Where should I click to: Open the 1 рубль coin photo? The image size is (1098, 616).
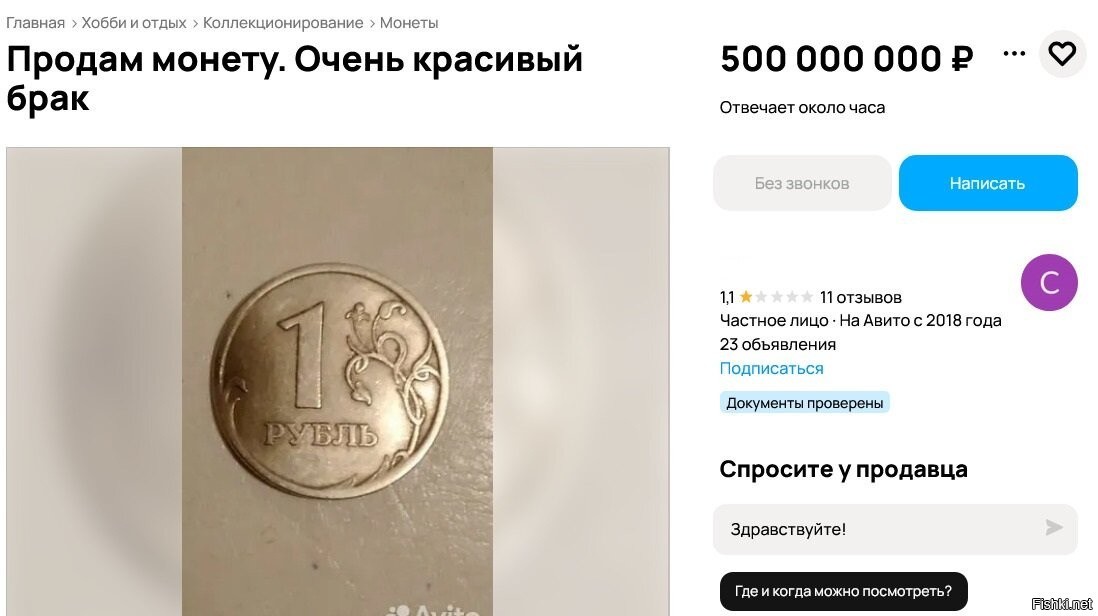(x=338, y=382)
